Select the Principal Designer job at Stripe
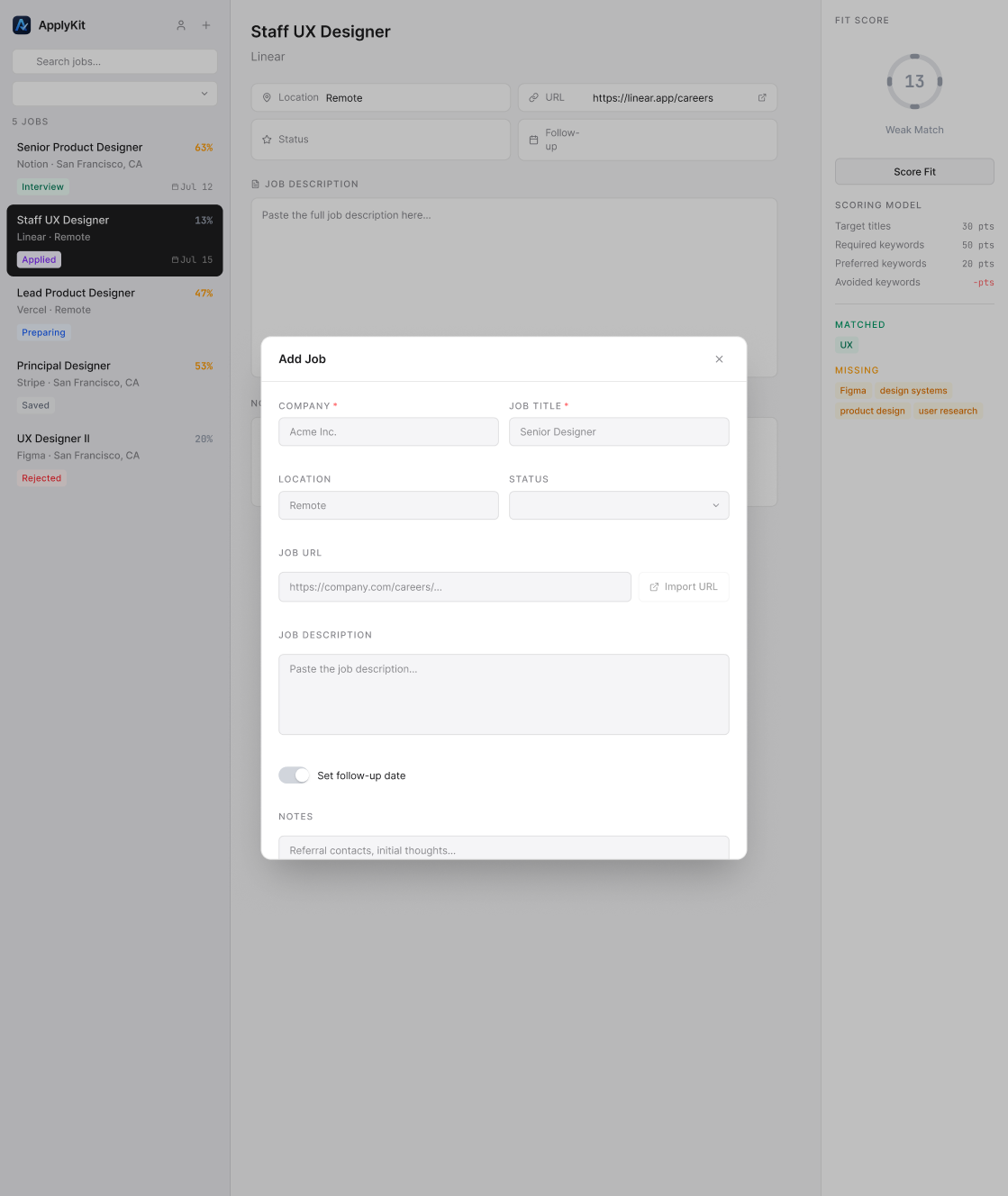This screenshot has height=1196, width=1008. [x=114, y=385]
